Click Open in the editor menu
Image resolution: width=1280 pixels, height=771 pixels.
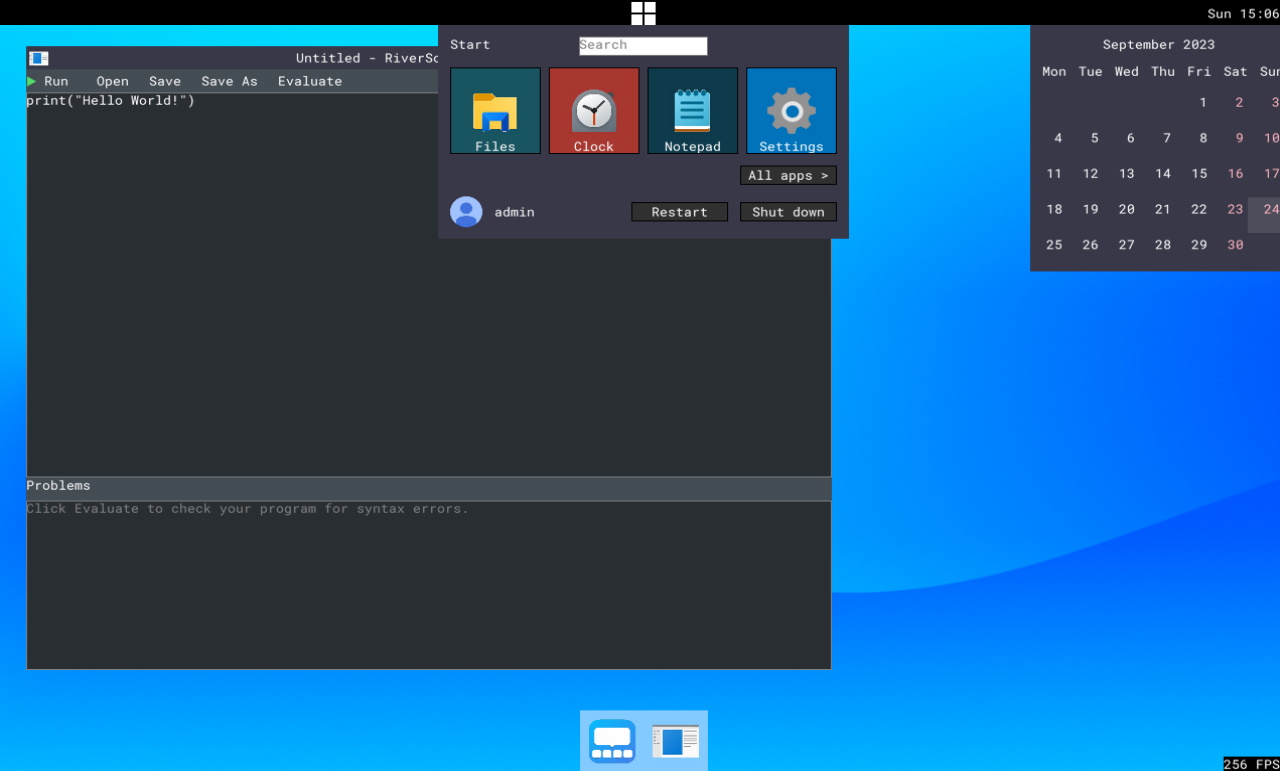112,81
